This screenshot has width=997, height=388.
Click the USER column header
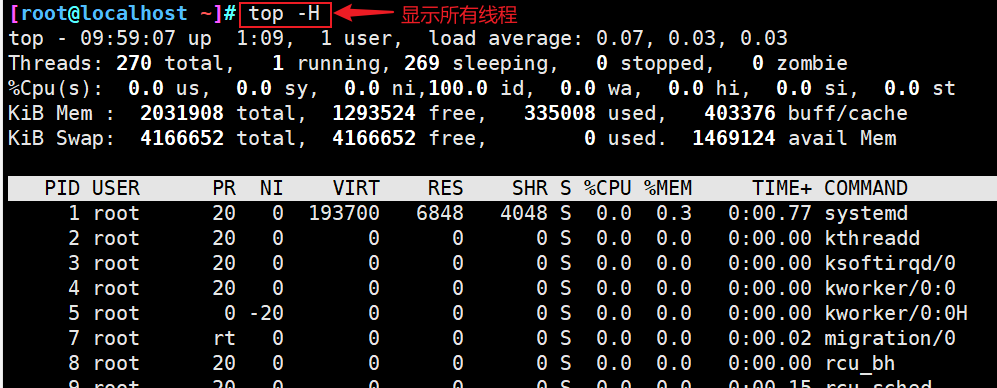point(116,188)
